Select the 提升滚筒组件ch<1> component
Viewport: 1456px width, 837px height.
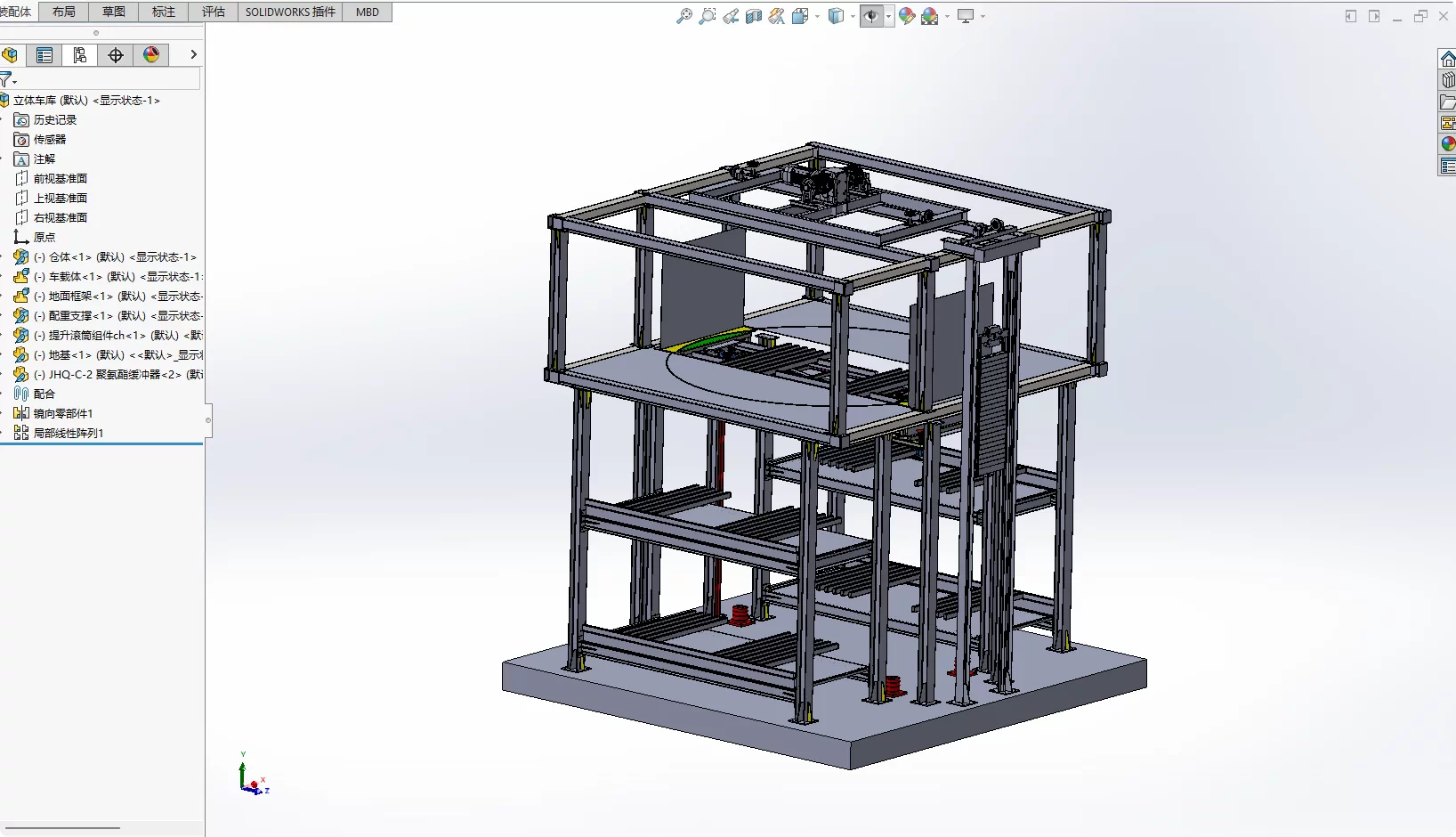(x=109, y=336)
